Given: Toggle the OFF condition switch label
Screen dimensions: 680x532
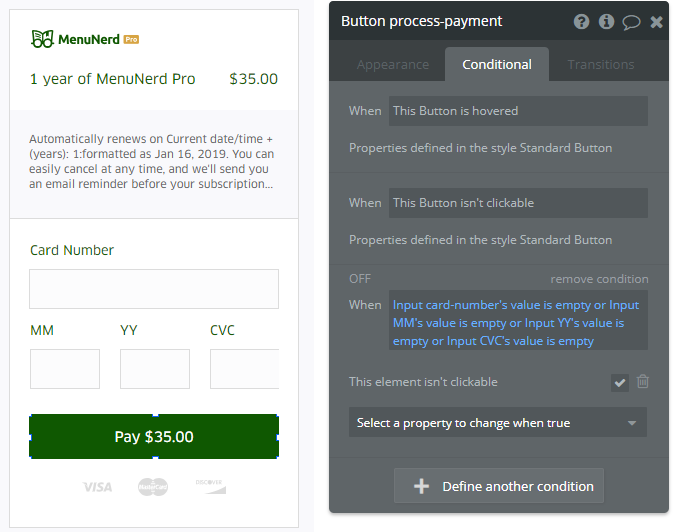Looking at the screenshot, I should [360, 279].
